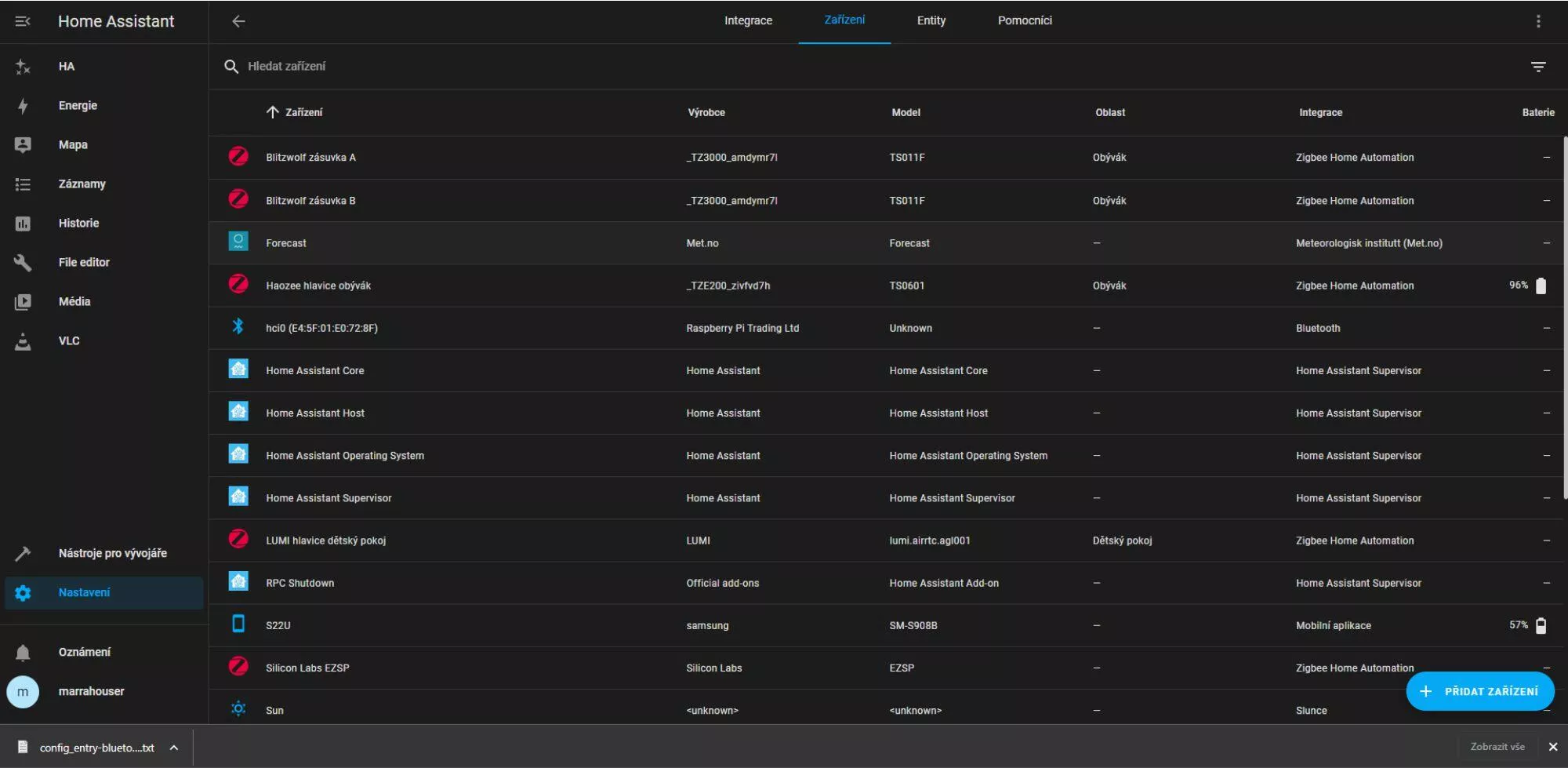
Task: Open Nástroje pro vývojáře hammer icon
Action: (x=23, y=553)
